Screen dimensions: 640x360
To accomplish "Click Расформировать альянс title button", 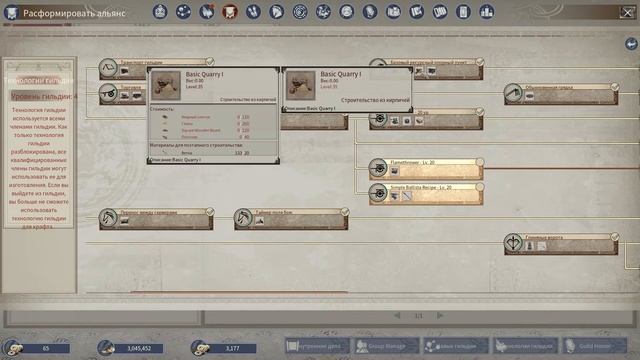I will coord(74,13).
